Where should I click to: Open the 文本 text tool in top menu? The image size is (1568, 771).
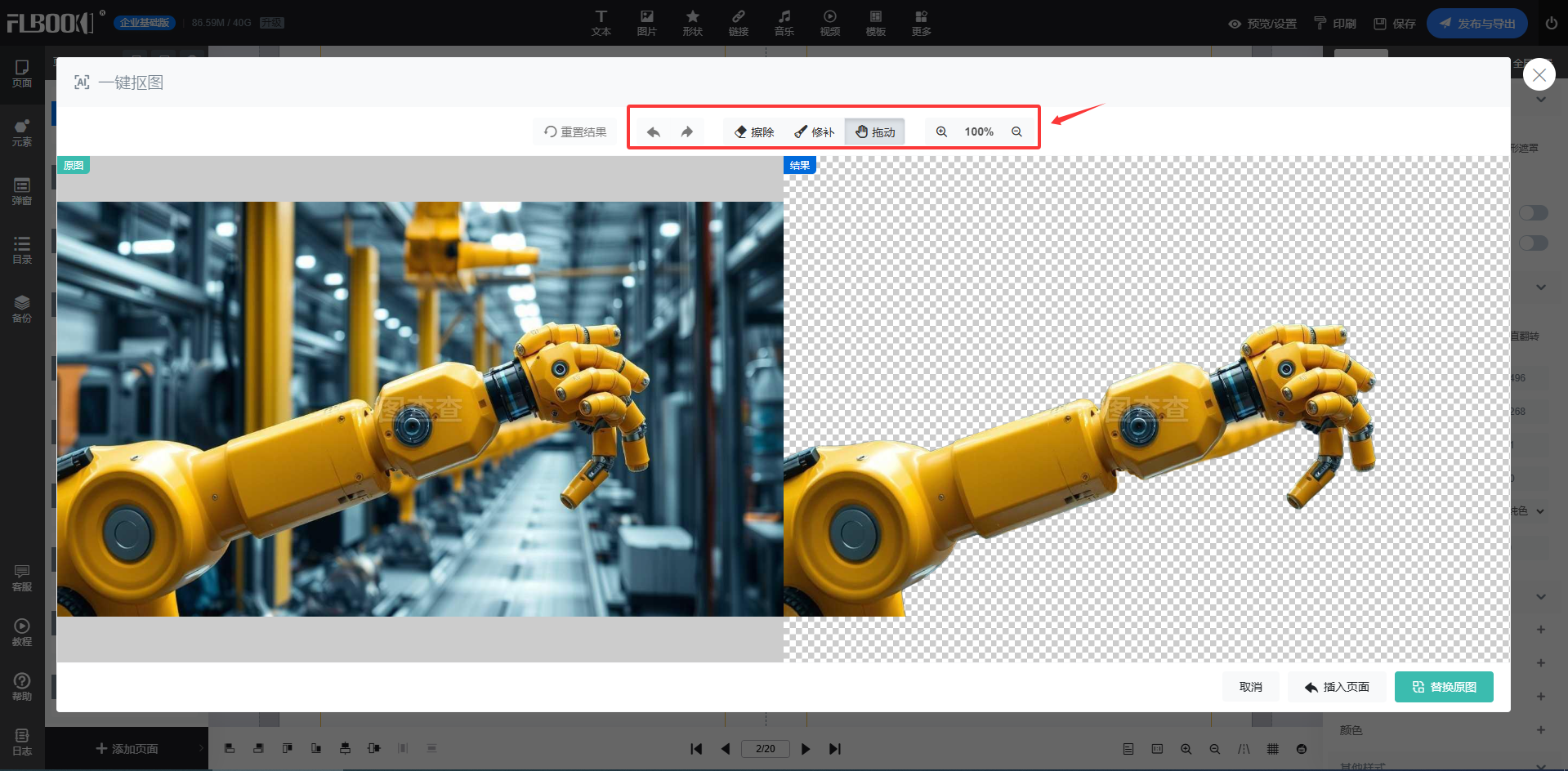pos(601,23)
